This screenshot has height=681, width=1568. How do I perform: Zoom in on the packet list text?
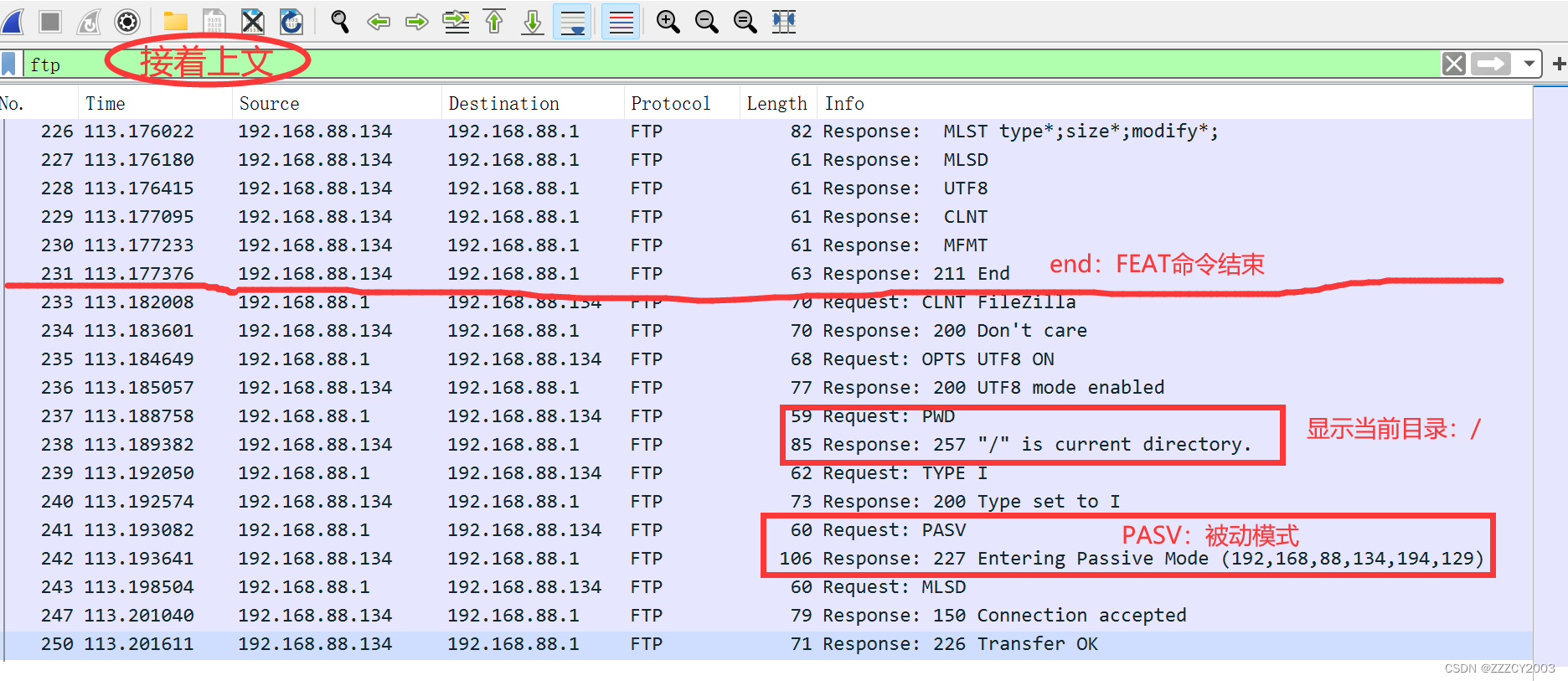click(x=668, y=21)
